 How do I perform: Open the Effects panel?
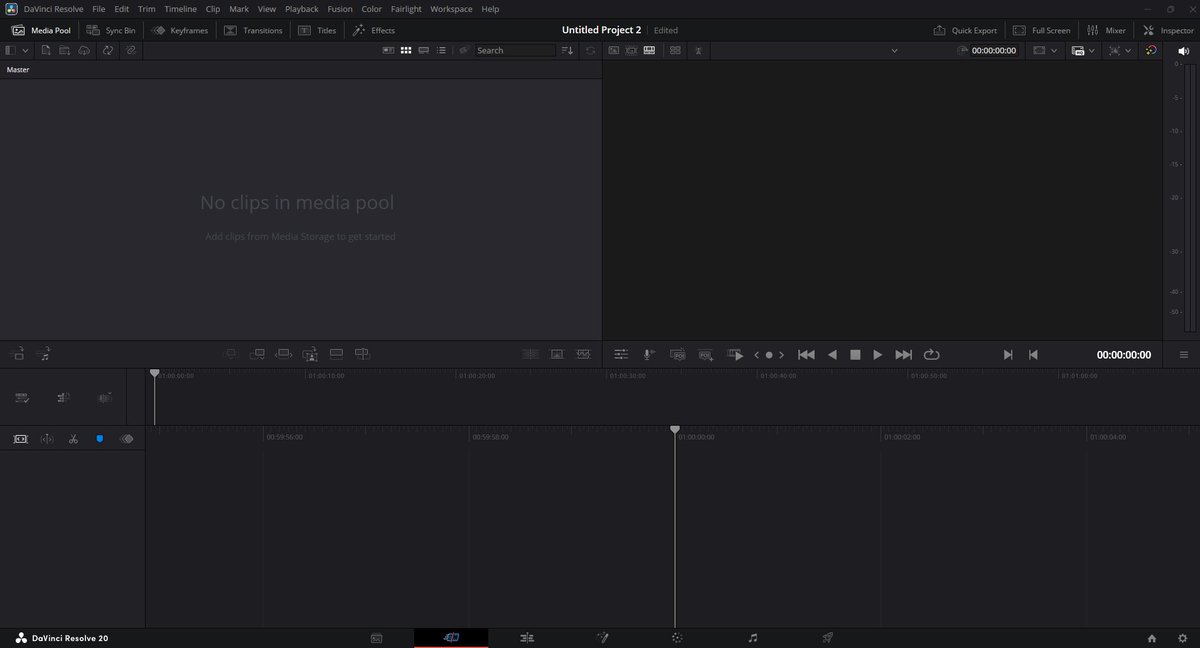tap(374, 31)
